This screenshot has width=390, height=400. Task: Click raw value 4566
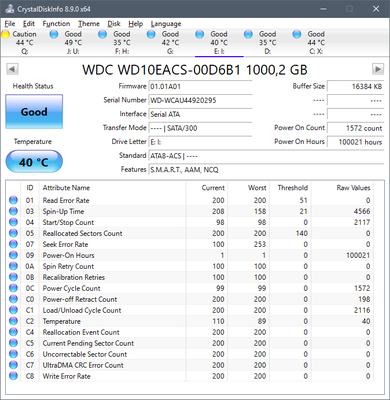362,211
